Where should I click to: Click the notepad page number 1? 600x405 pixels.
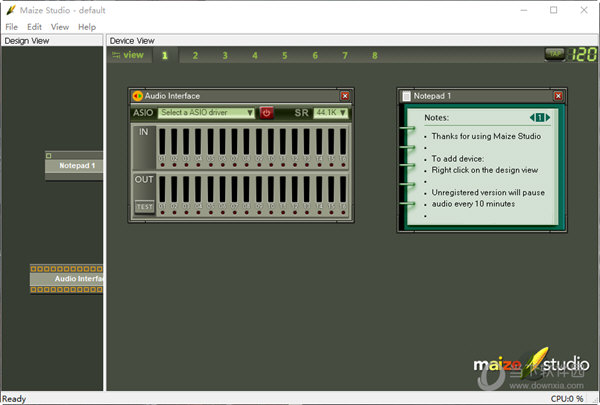point(540,118)
